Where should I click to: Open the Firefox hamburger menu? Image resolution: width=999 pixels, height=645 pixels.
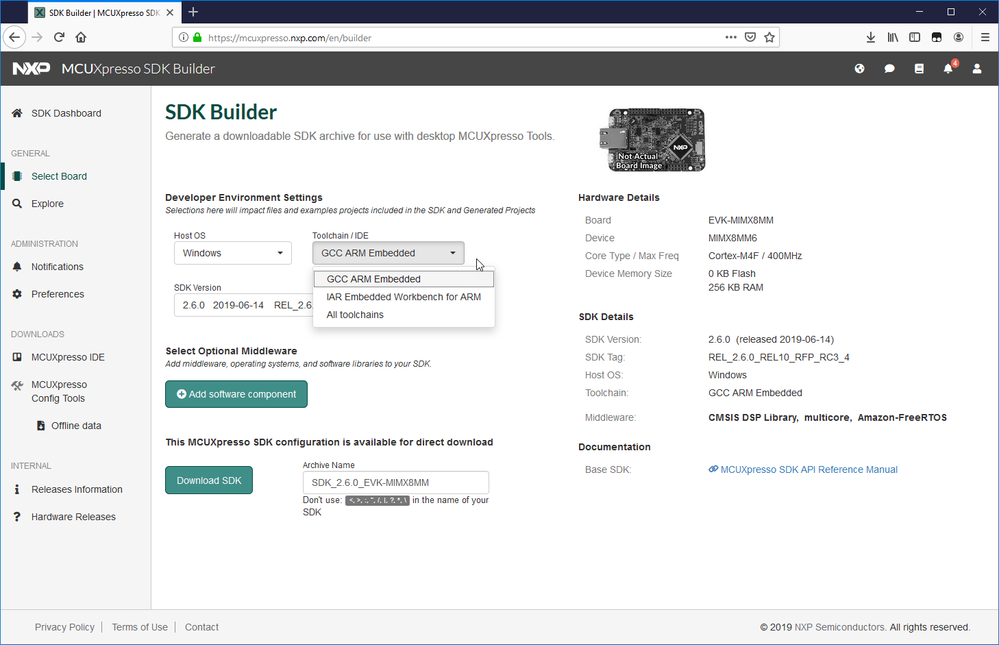point(985,38)
